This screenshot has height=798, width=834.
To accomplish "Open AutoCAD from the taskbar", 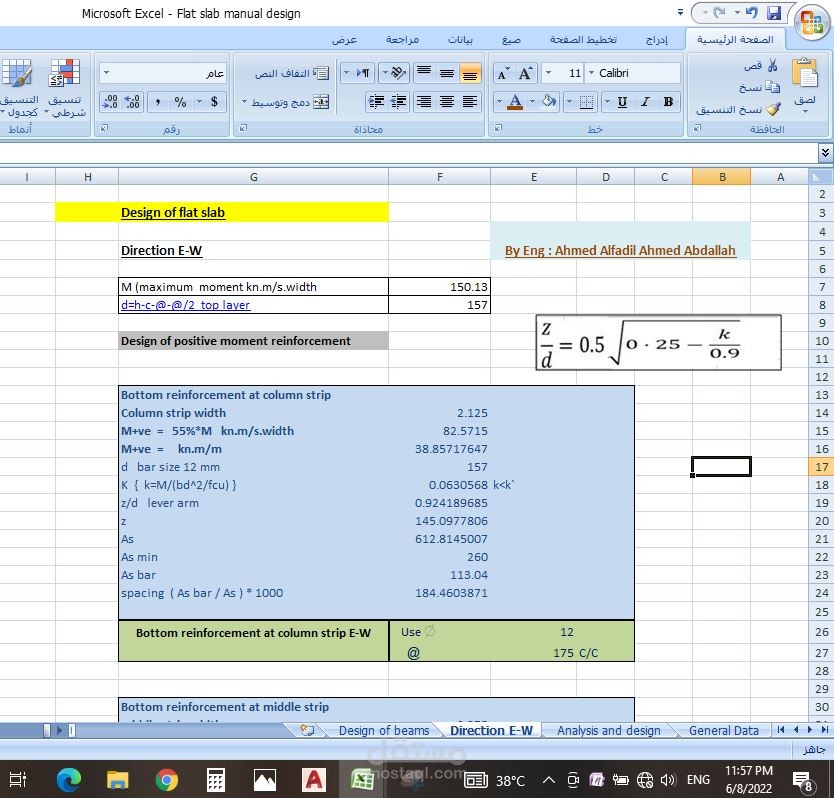I will 314,780.
